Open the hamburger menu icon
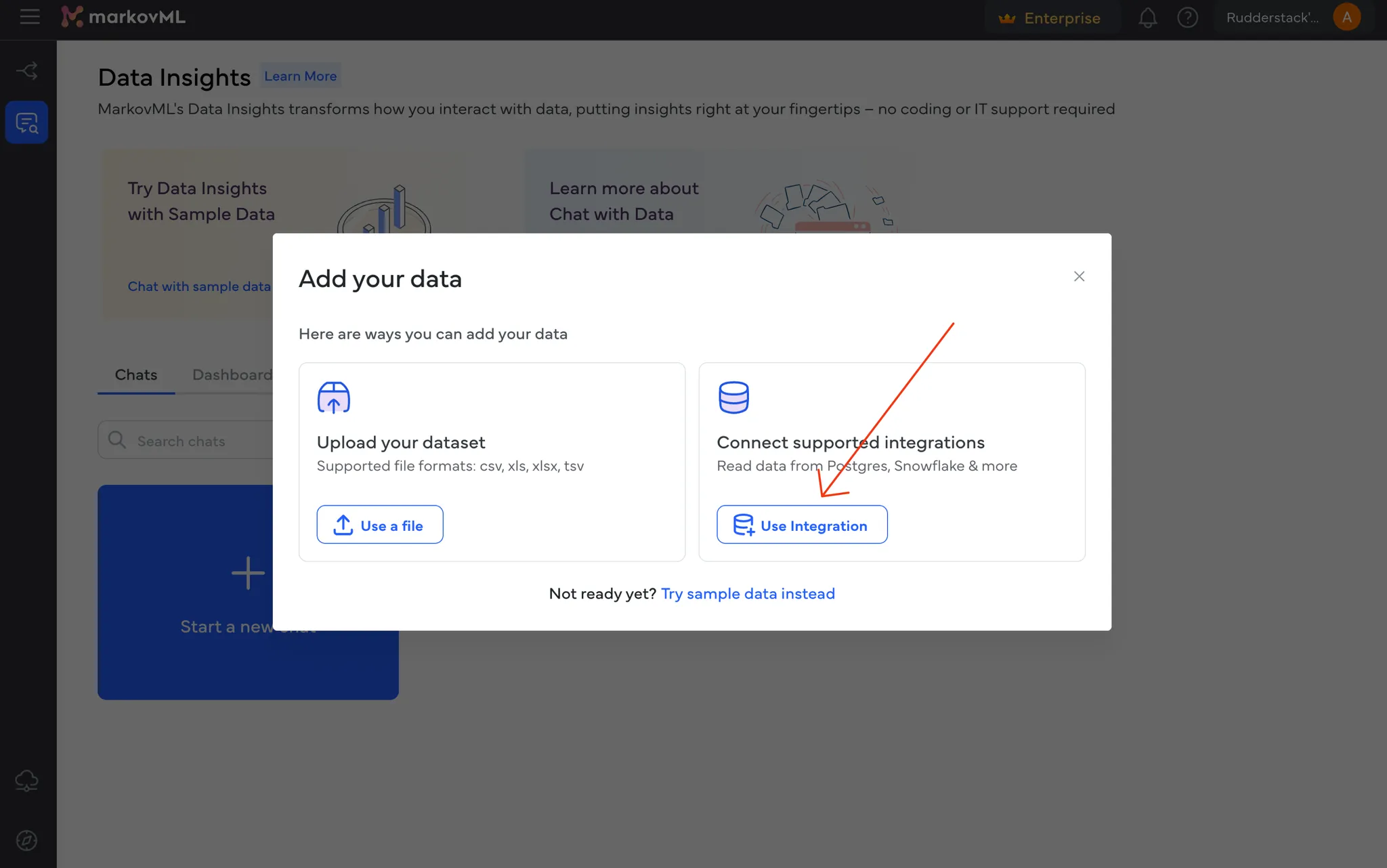 (x=29, y=17)
